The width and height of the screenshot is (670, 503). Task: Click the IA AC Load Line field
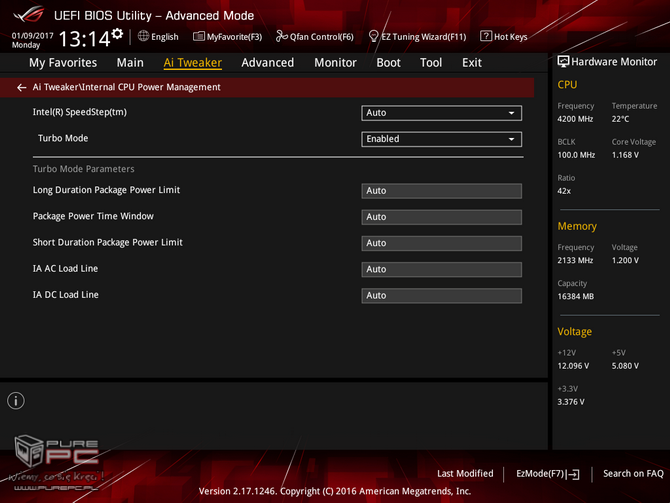point(441,270)
